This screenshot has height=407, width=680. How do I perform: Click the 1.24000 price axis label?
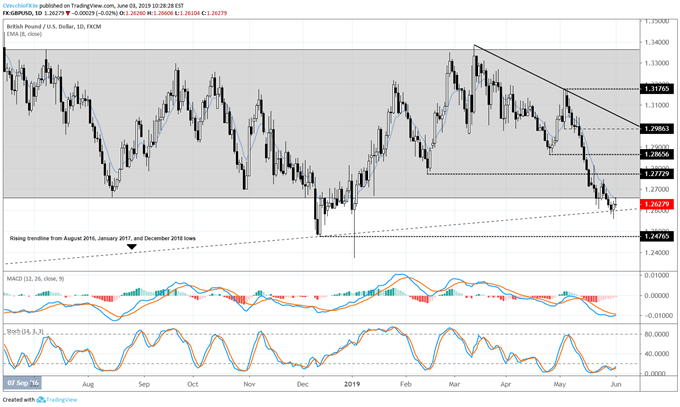click(657, 253)
